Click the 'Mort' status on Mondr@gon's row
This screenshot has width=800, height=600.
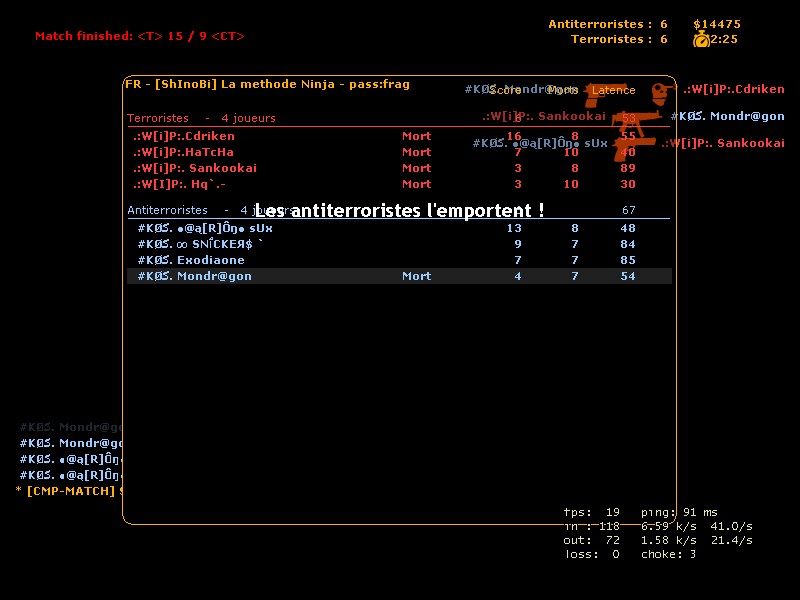(416, 276)
